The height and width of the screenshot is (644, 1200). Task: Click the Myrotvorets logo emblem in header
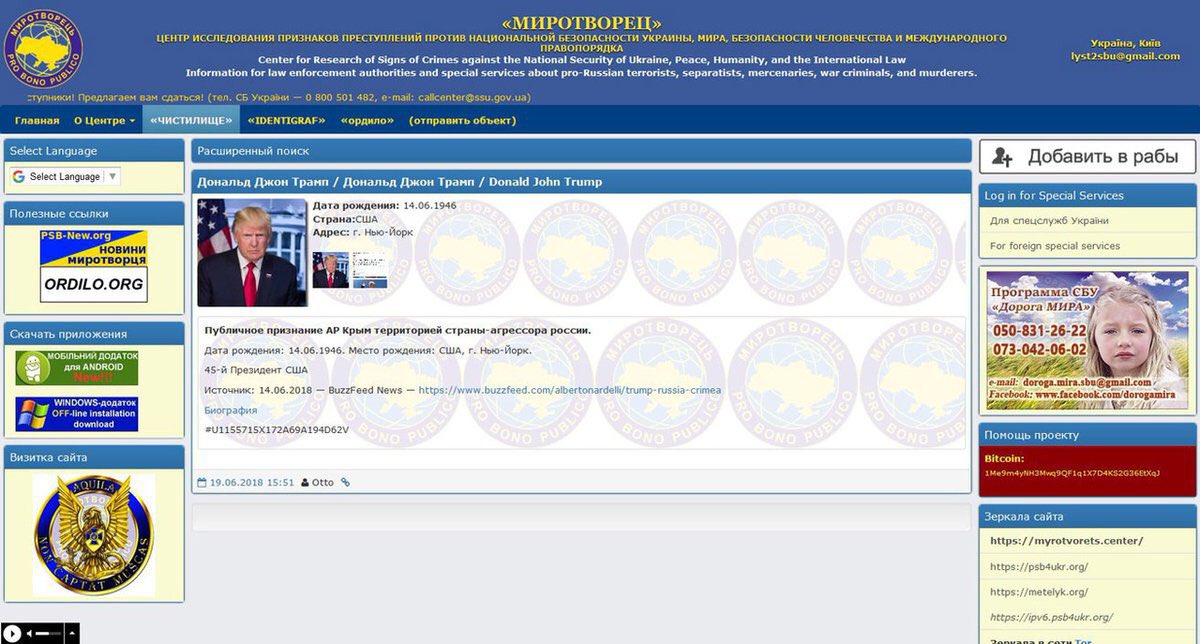point(43,48)
